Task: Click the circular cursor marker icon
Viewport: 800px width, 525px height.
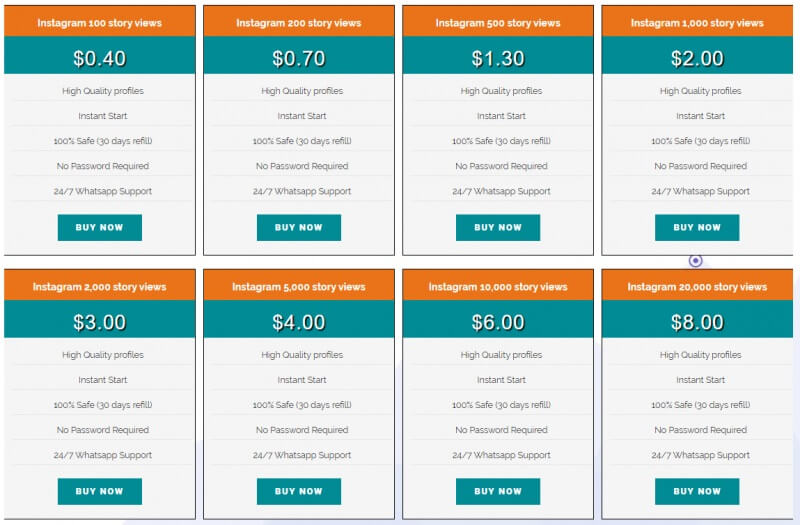Action: tap(695, 261)
